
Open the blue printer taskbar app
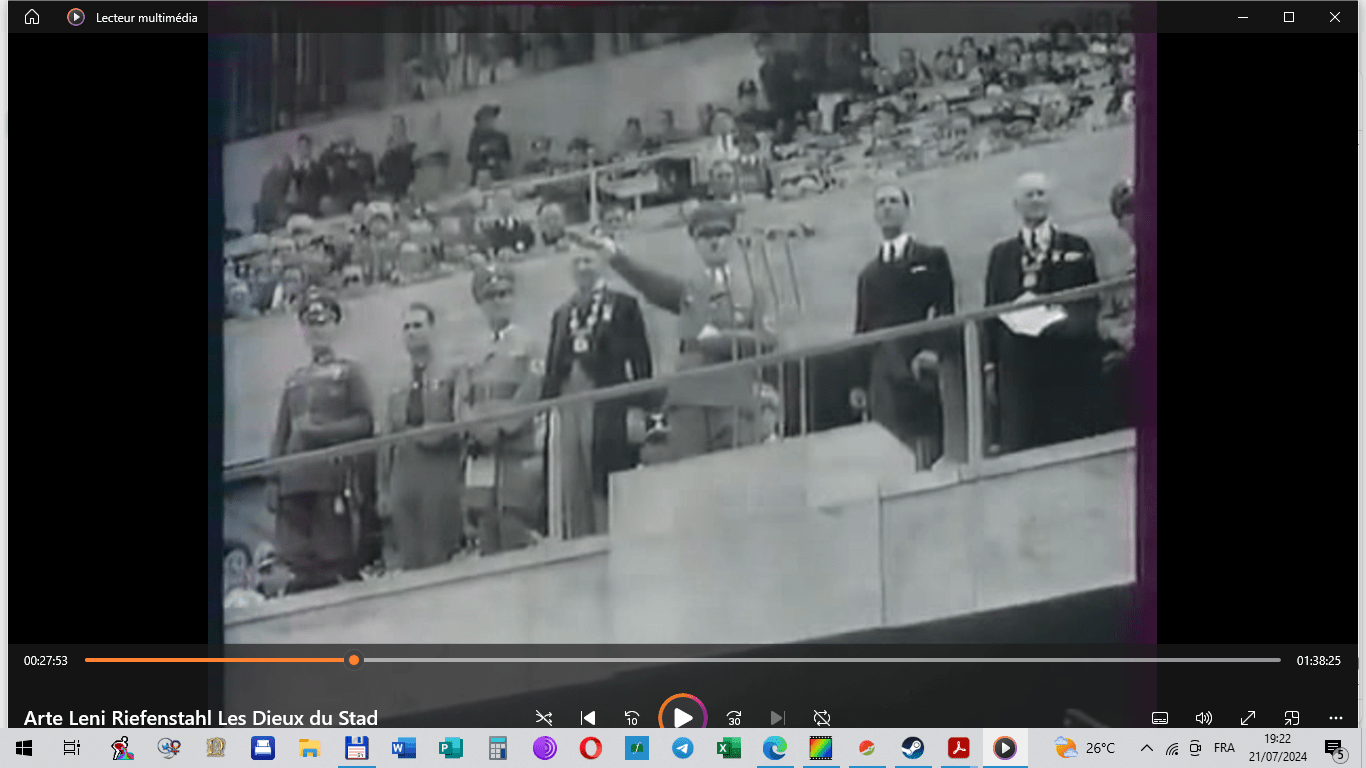click(x=262, y=747)
